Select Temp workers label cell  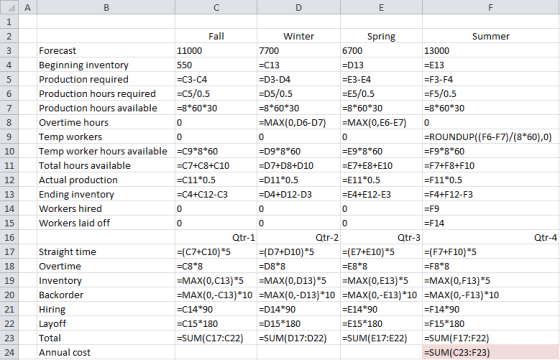106,137
